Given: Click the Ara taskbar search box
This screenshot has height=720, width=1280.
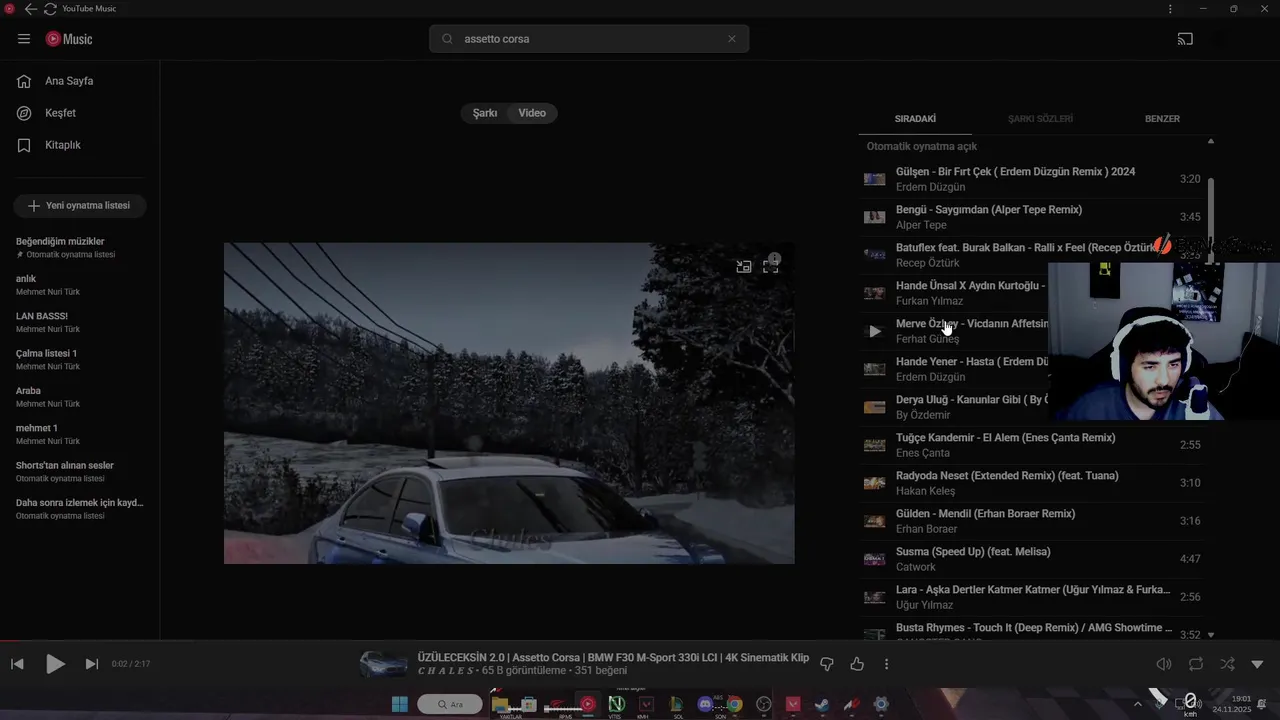Looking at the screenshot, I should click(450, 704).
